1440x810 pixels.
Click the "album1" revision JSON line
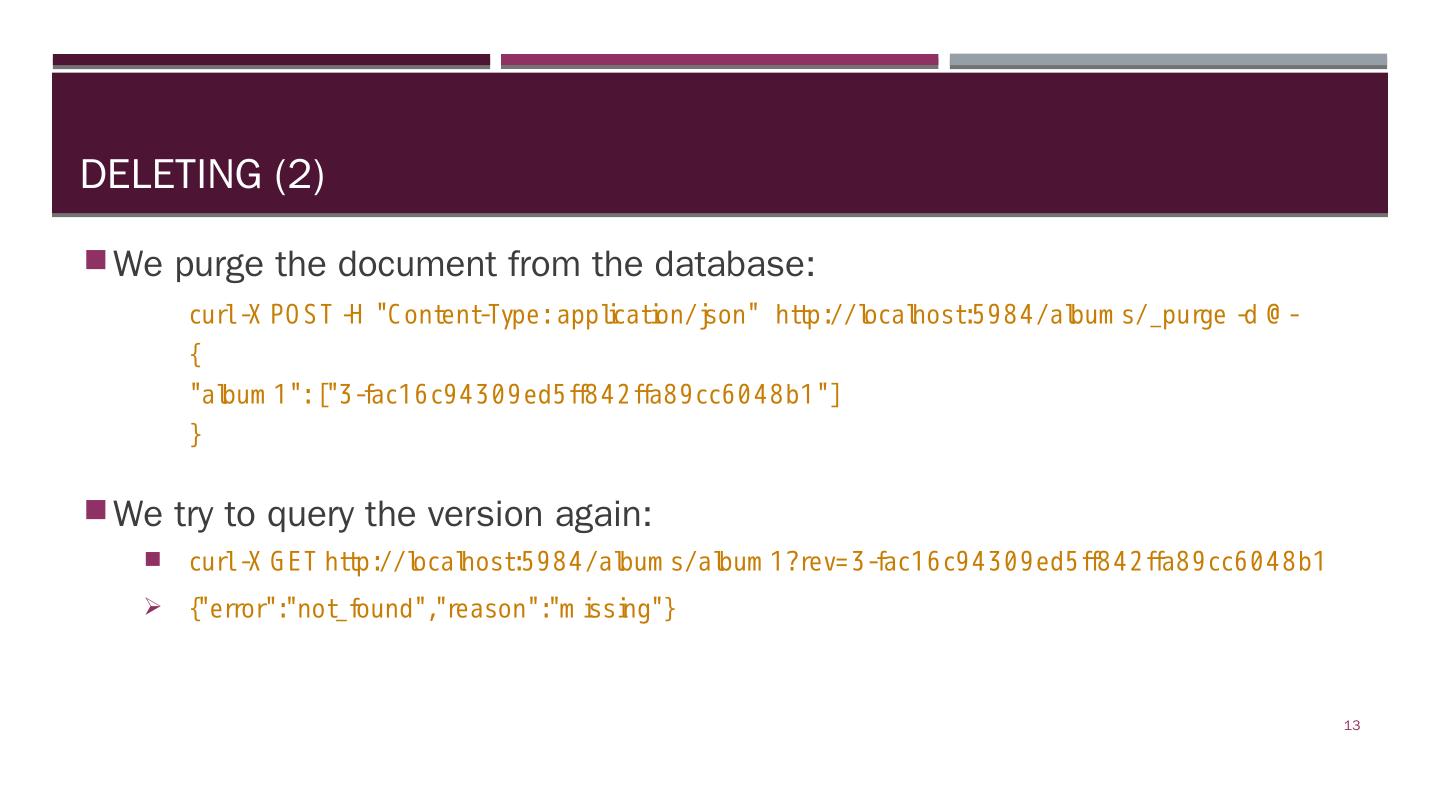pyautogui.click(x=515, y=395)
